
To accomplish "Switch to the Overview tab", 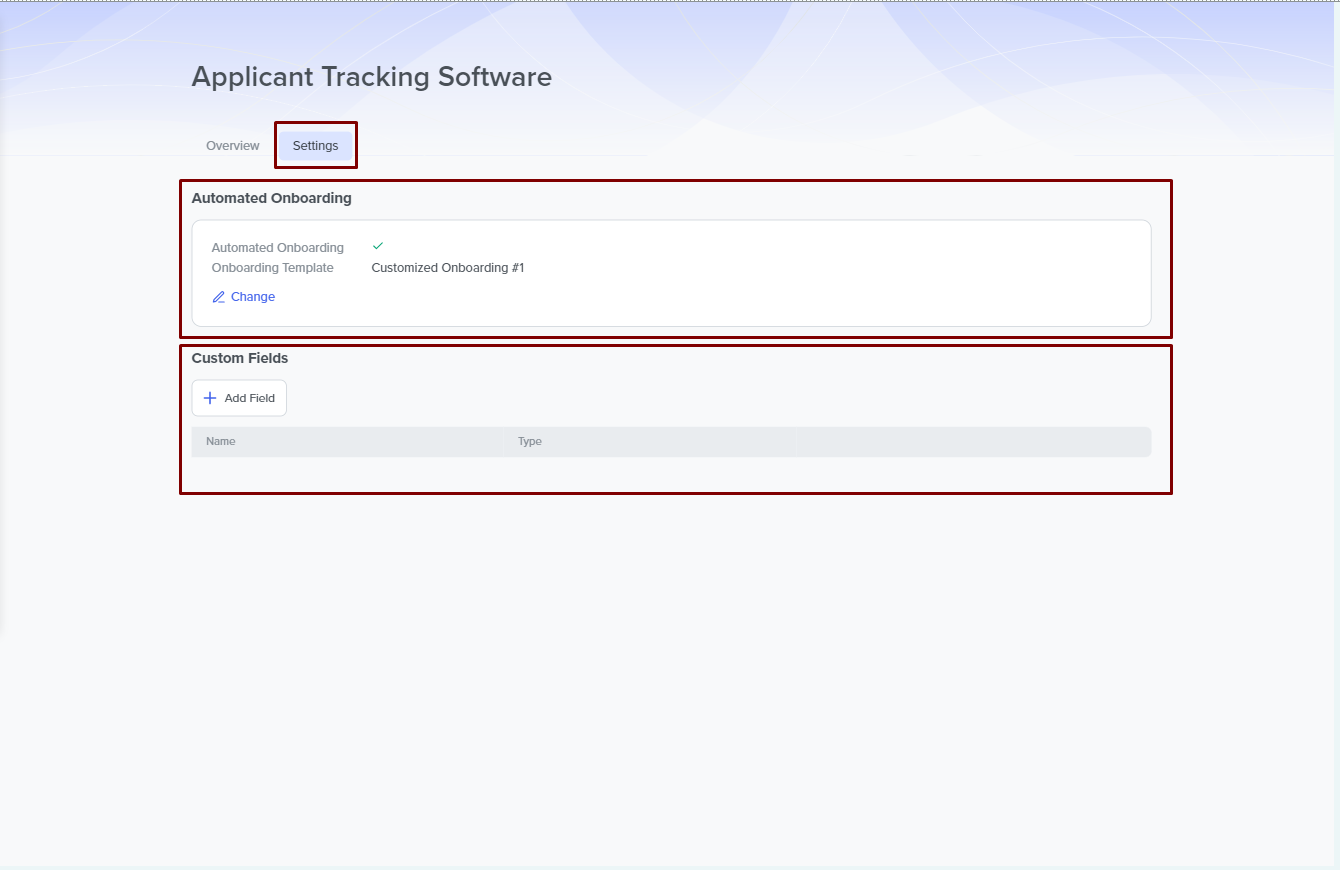I will pyautogui.click(x=232, y=146).
